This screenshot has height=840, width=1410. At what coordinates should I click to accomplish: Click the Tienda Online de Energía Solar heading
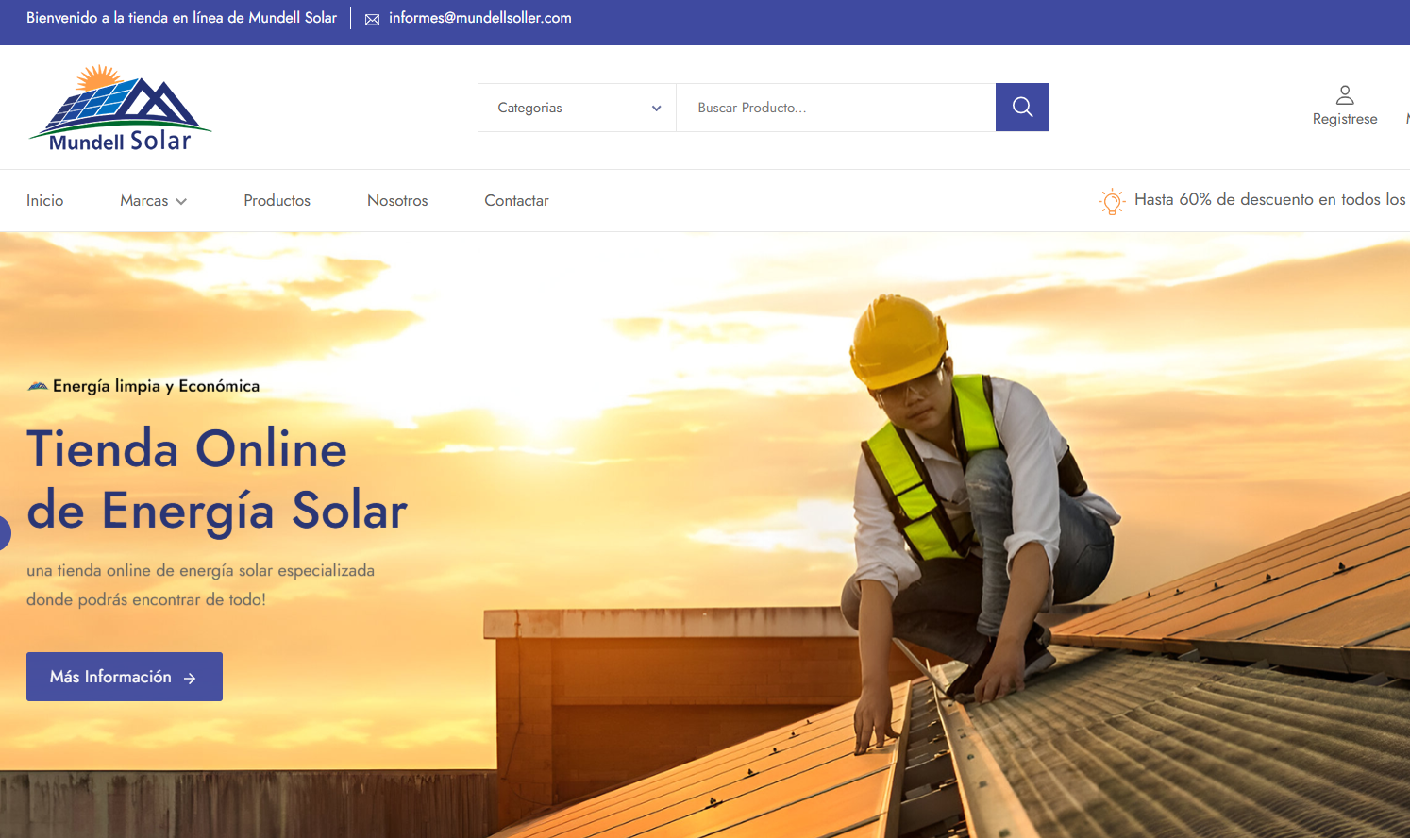click(x=217, y=479)
